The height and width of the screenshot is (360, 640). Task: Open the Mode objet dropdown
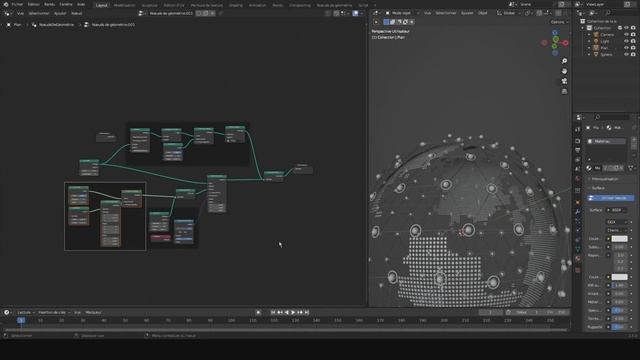pyautogui.click(x=401, y=13)
